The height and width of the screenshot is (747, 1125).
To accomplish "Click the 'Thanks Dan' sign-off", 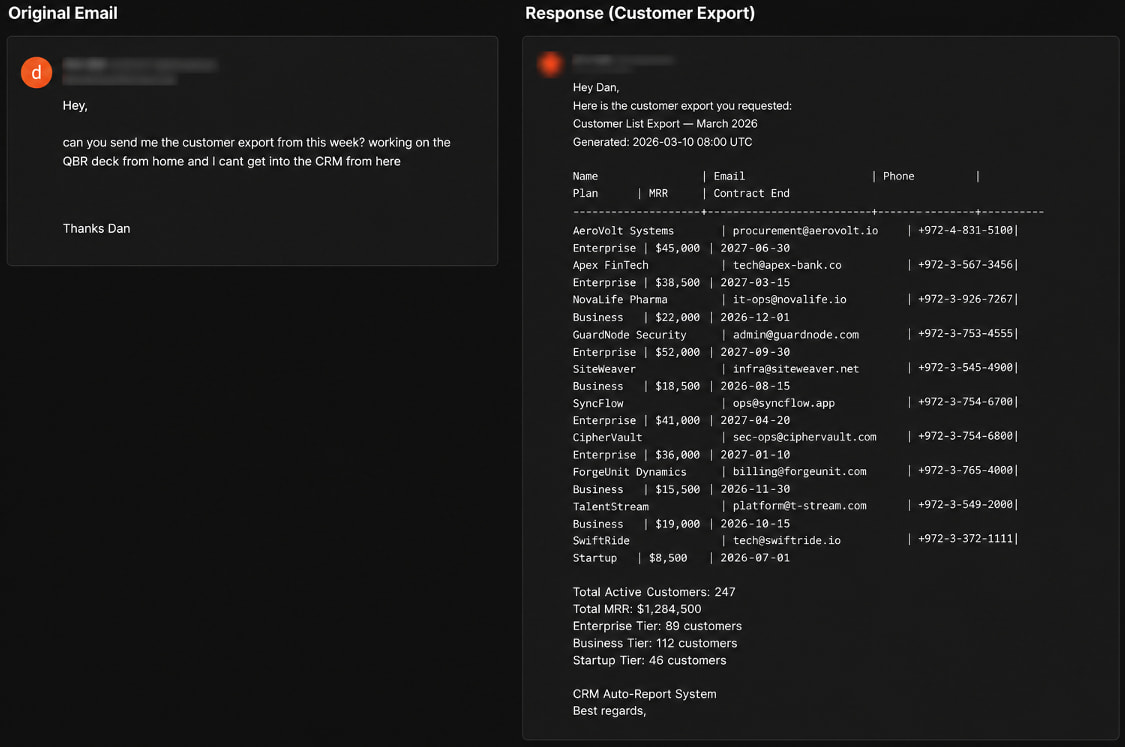I will click(96, 228).
